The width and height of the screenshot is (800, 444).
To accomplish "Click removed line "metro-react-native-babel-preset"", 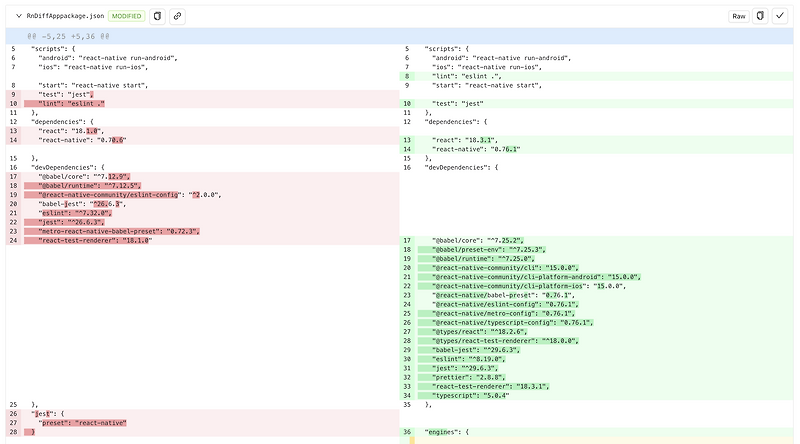I will click(120, 231).
